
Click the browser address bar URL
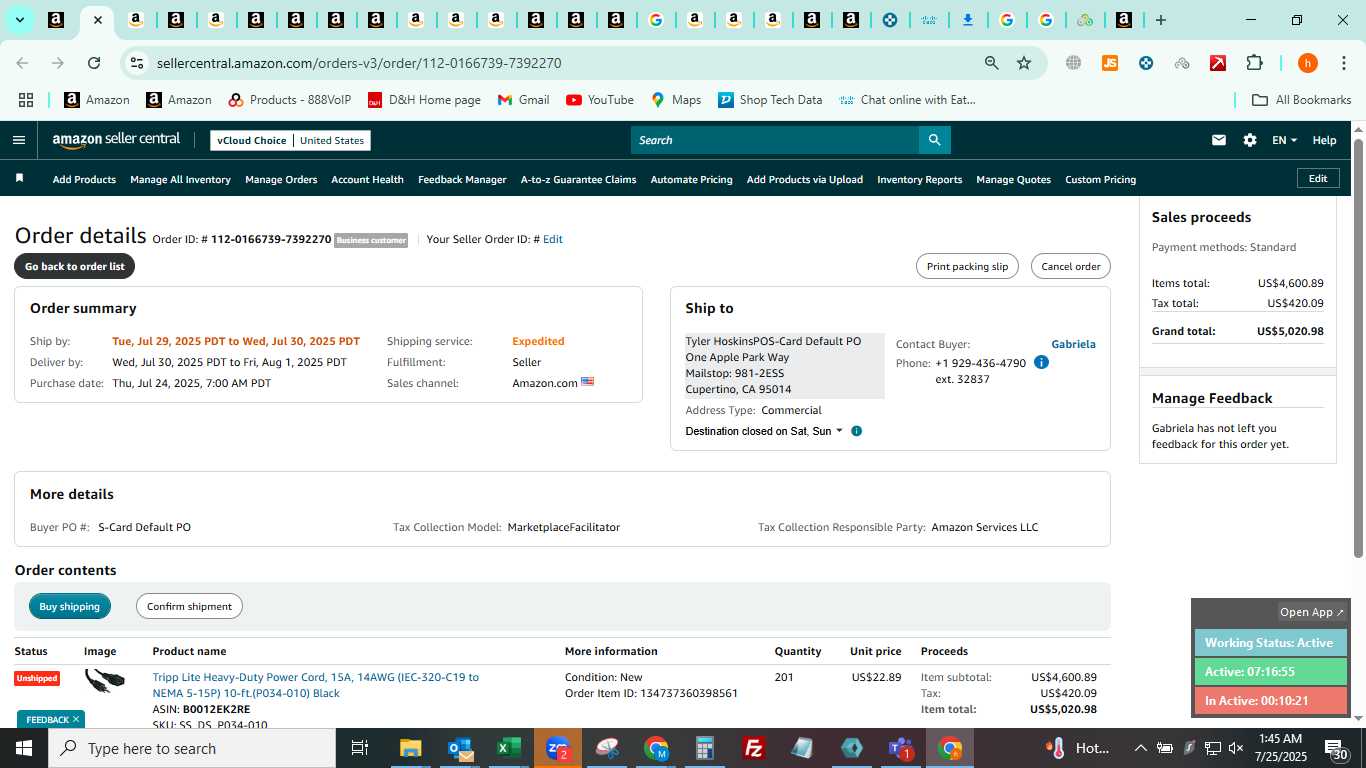coord(359,63)
